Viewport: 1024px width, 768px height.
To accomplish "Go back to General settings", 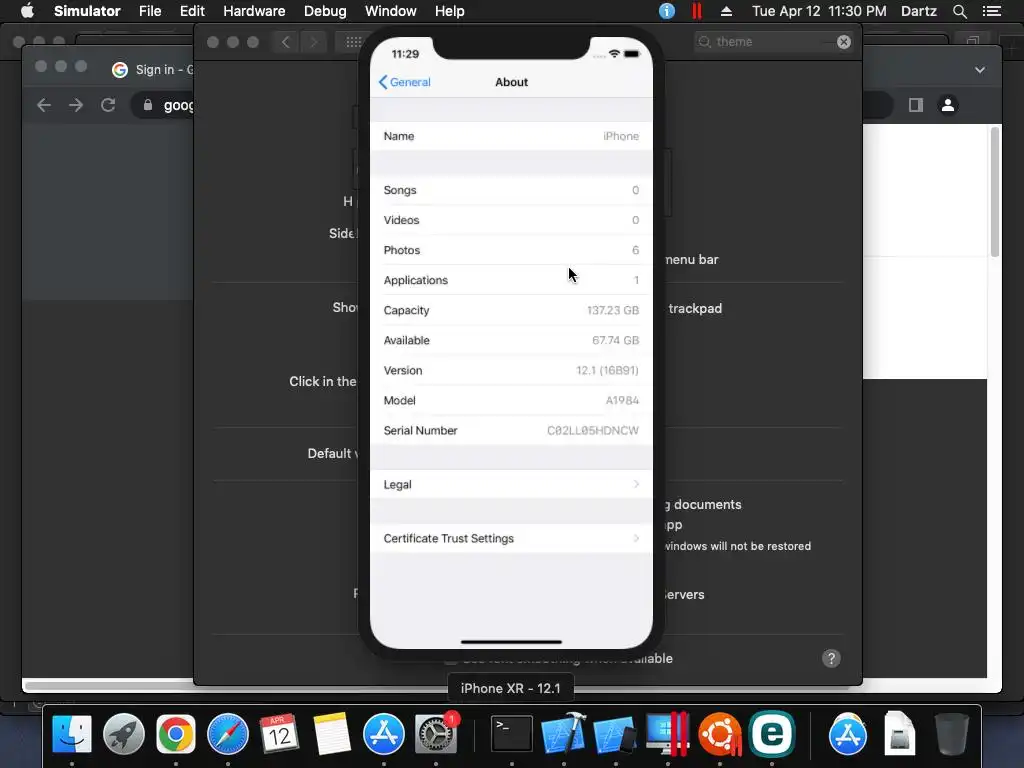I will (404, 82).
